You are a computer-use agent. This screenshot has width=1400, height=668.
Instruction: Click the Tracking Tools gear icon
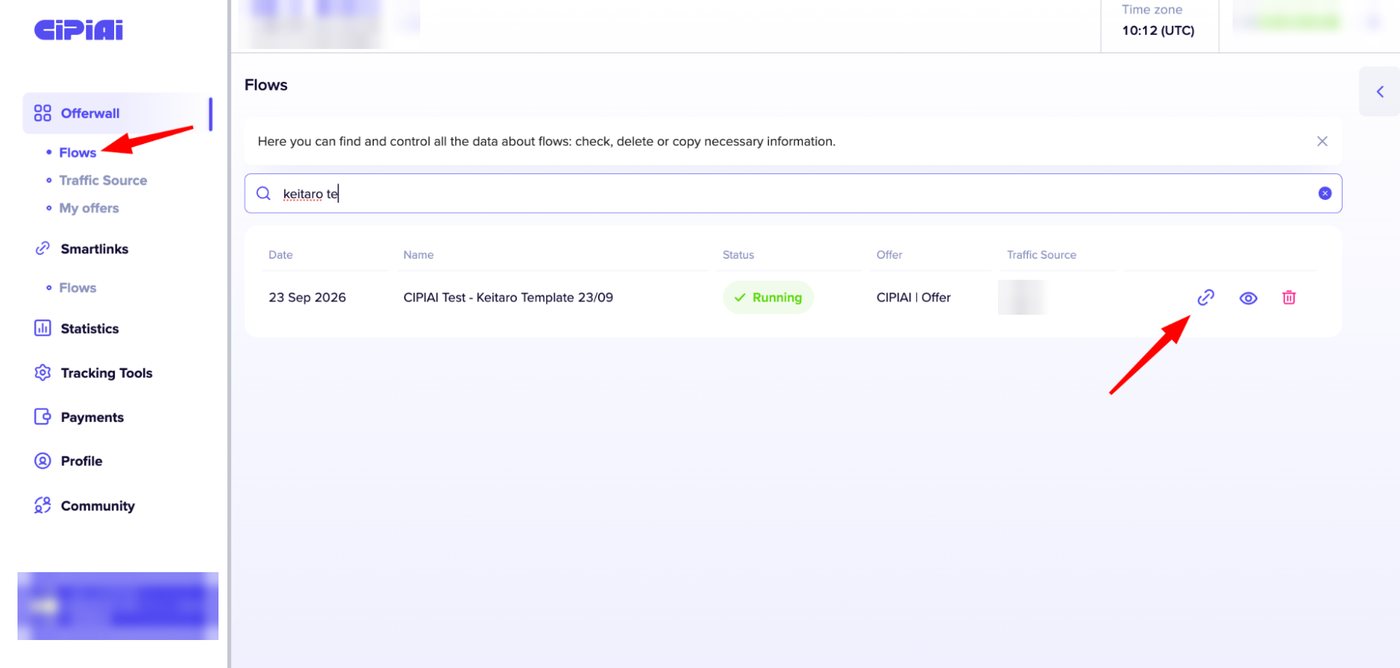(42, 373)
